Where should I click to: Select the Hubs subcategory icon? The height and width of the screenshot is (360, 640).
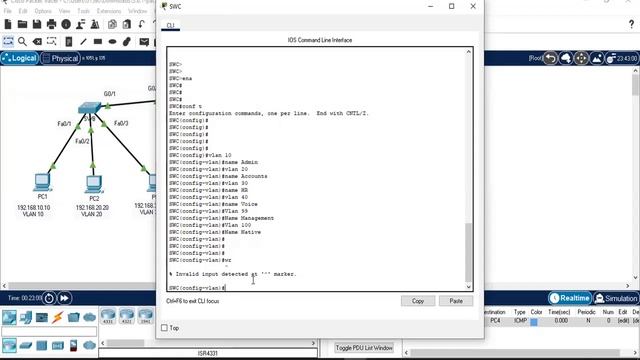tap(42, 346)
